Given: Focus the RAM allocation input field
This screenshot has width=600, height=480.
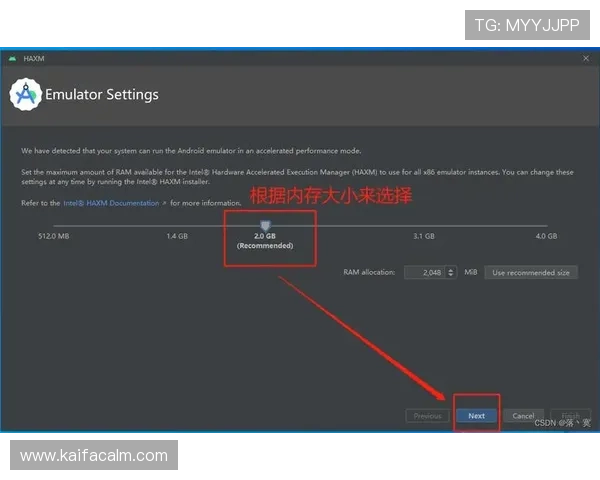Looking at the screenshot, I should pyautogui.click(x=423, y=272).
